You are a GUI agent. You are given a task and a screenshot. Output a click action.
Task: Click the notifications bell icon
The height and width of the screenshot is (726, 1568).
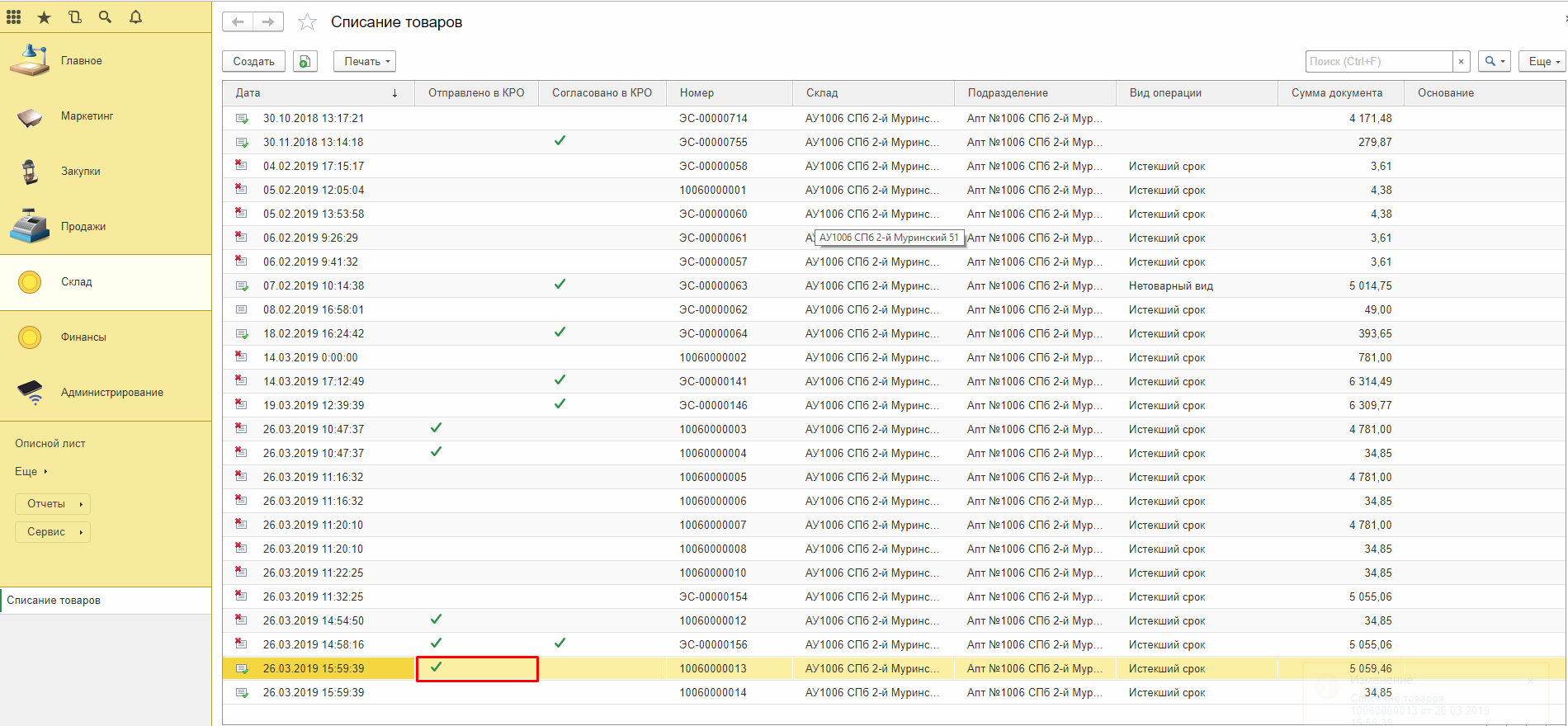(136, 16)
